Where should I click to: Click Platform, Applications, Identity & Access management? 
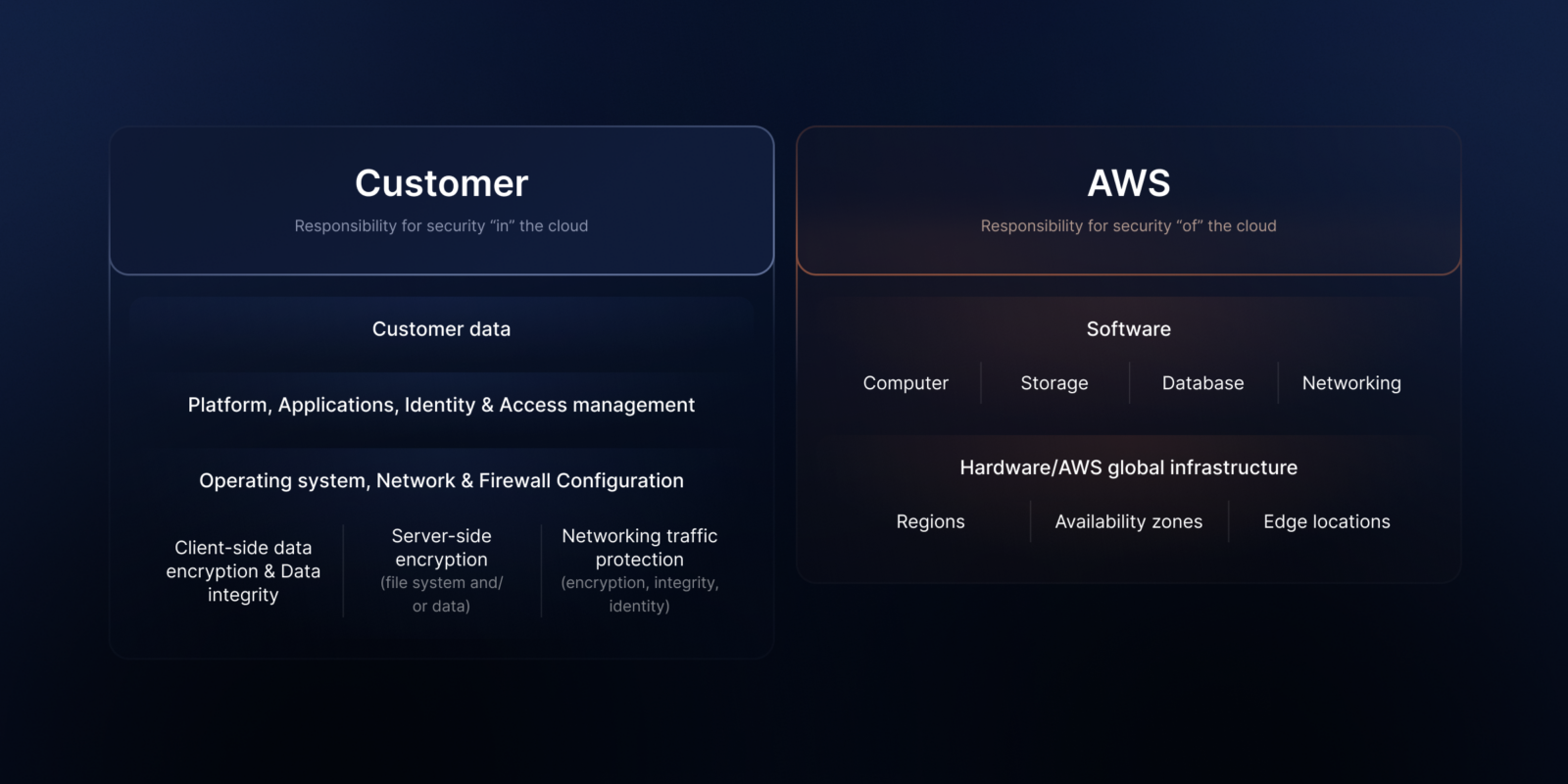click(x=441, y=405)
